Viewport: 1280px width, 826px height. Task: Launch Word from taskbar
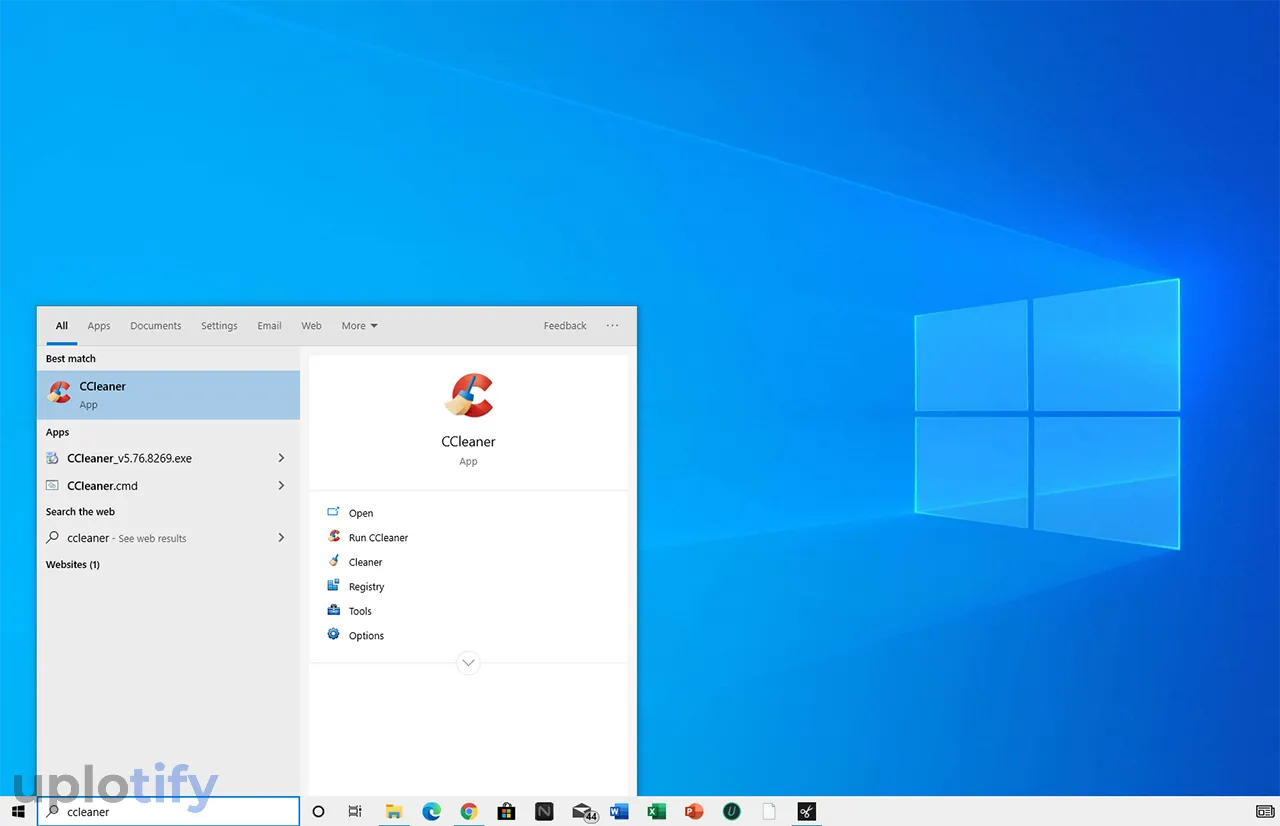[619, 811]
